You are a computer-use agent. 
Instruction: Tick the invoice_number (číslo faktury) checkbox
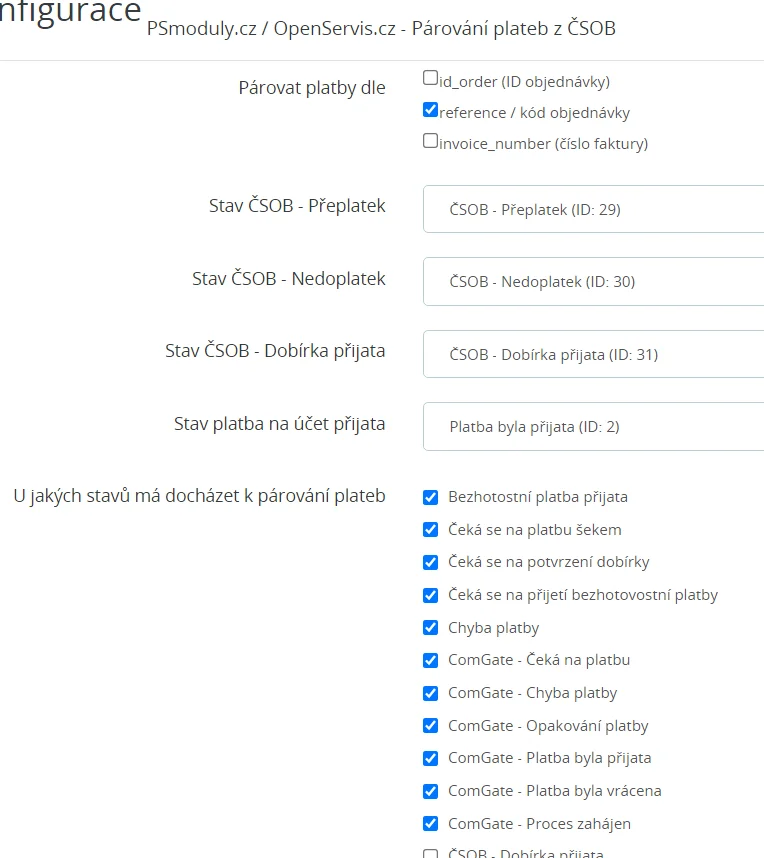pyautogui.click(x=430, y=141)
